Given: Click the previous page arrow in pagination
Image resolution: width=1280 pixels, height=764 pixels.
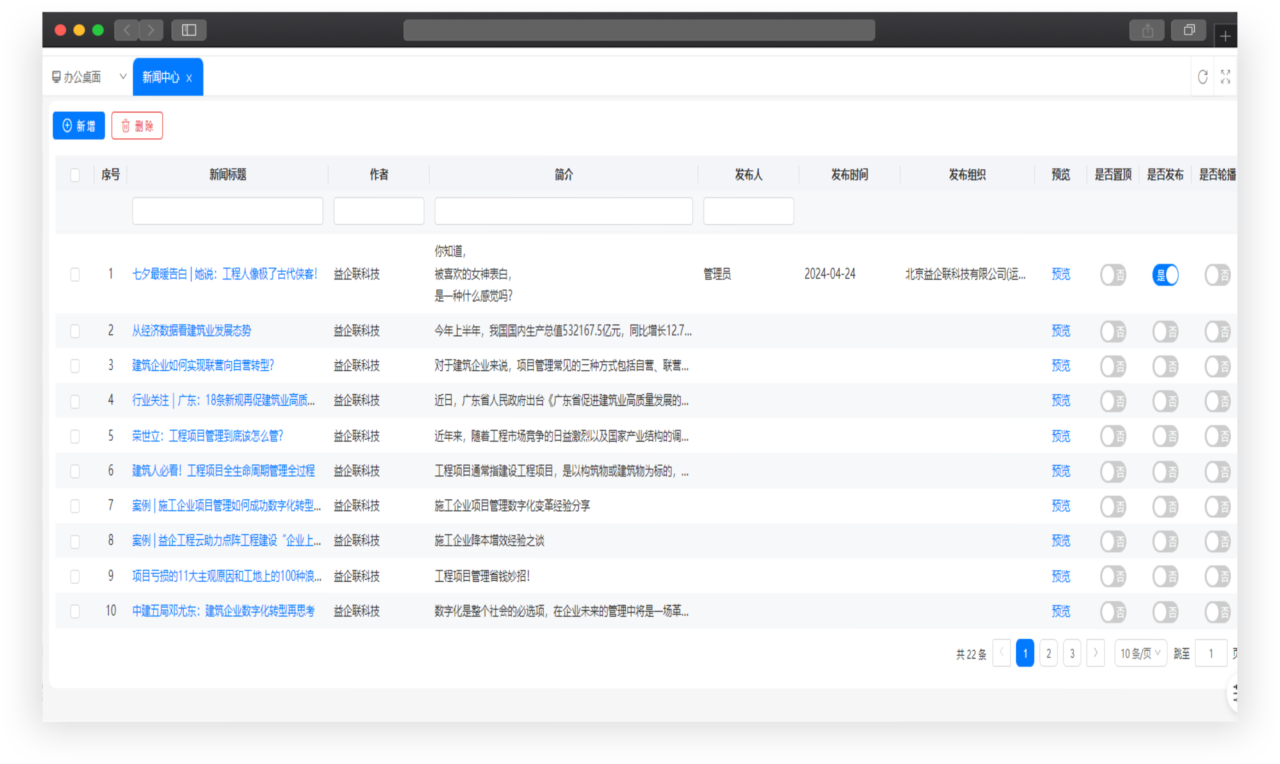Looking at the screenshot, I should (1001, 654).
